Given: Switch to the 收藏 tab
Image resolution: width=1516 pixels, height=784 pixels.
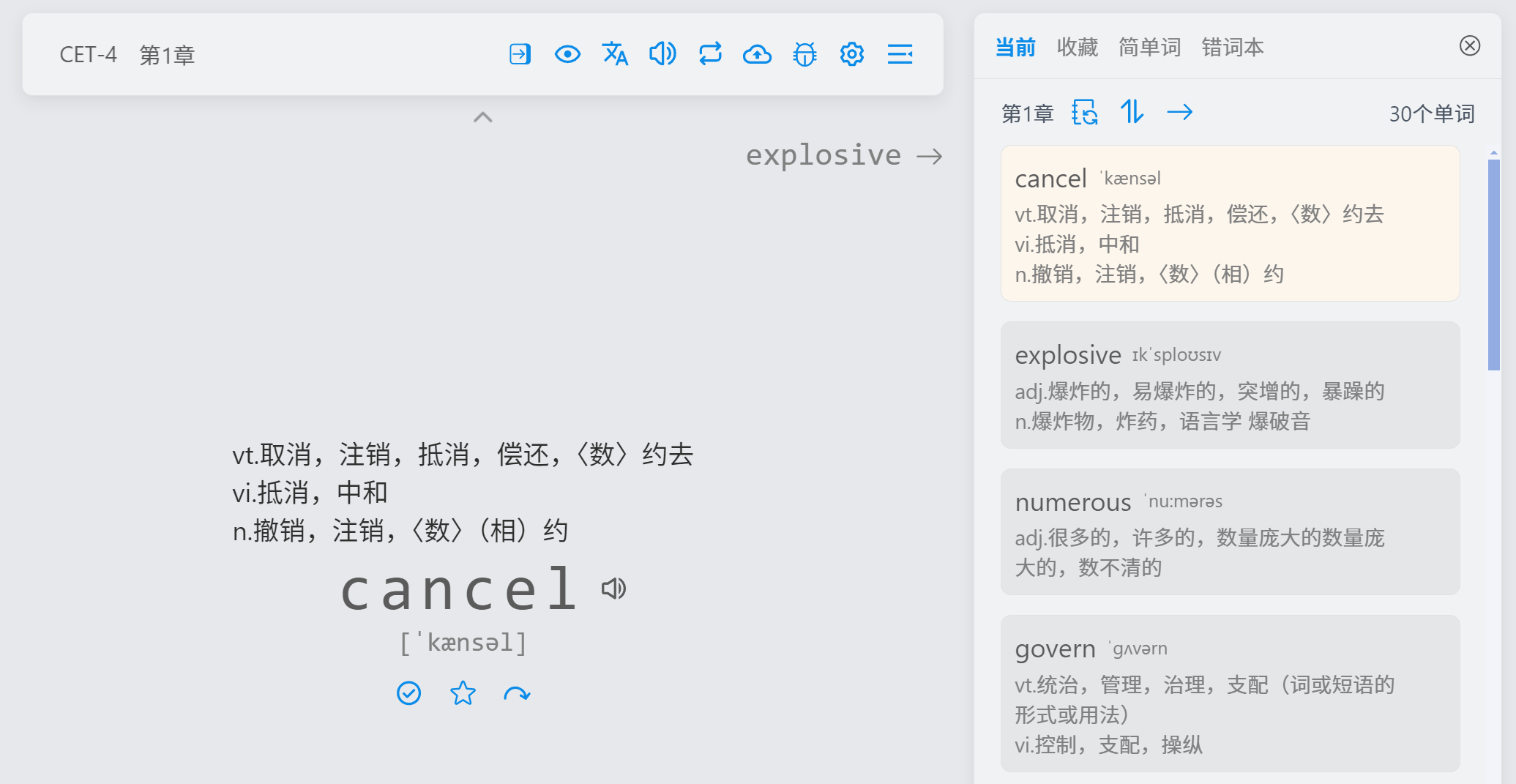Looking at the screenshot, I should pyautogui.click(x=1077, y=48).
